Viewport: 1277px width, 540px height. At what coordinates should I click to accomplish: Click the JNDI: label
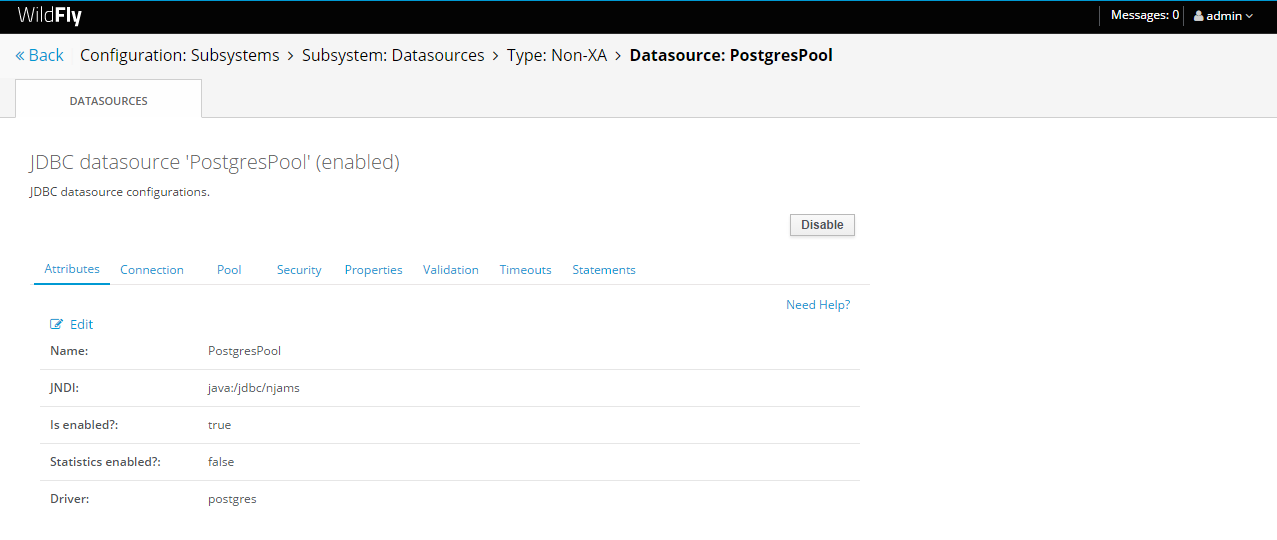[64, 388]
